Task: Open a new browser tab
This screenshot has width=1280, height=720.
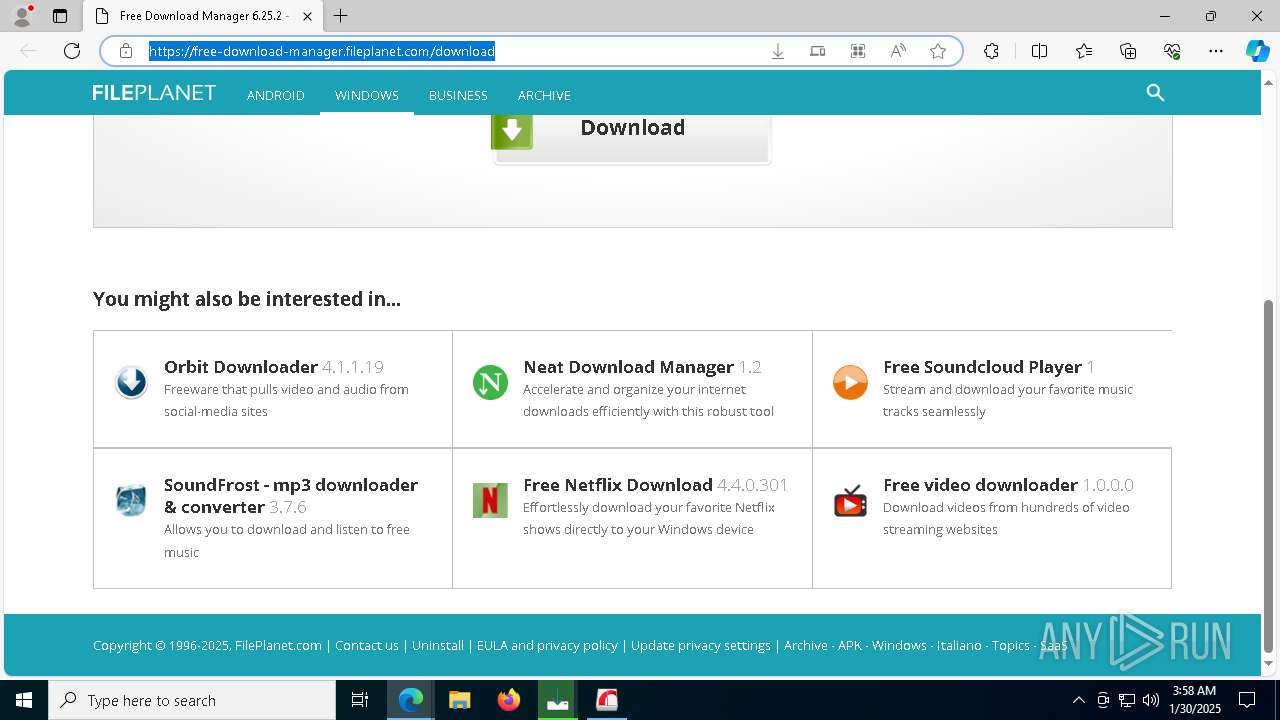Action: (341, 16)
